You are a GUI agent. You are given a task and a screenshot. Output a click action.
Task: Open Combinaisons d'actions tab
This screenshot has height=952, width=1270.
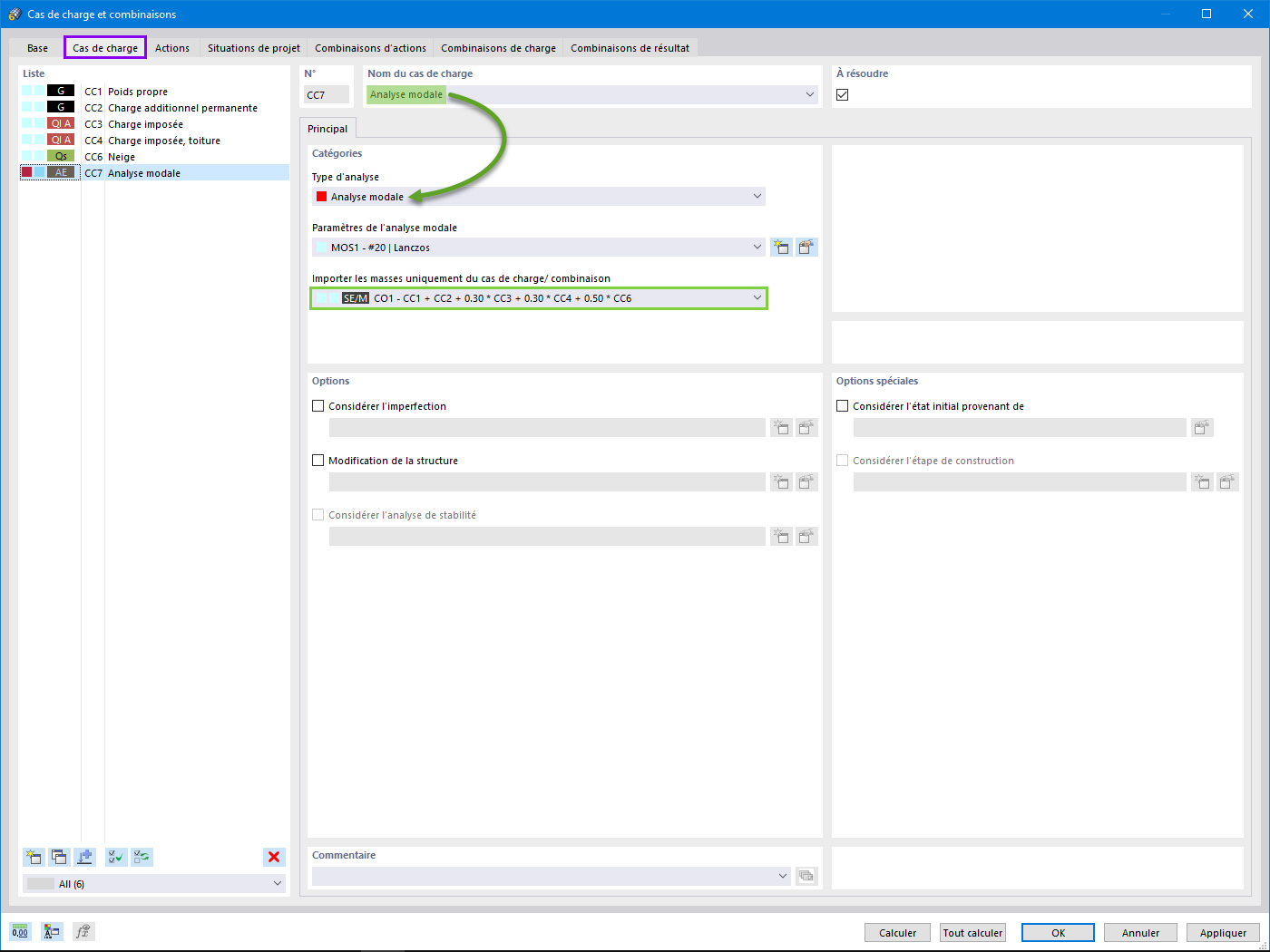(370, 48)
